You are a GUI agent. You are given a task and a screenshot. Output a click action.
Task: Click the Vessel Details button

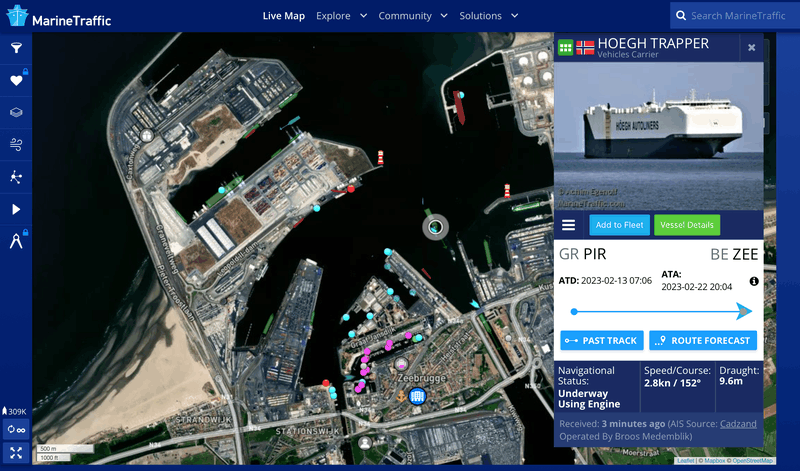(x=687, y=225)
